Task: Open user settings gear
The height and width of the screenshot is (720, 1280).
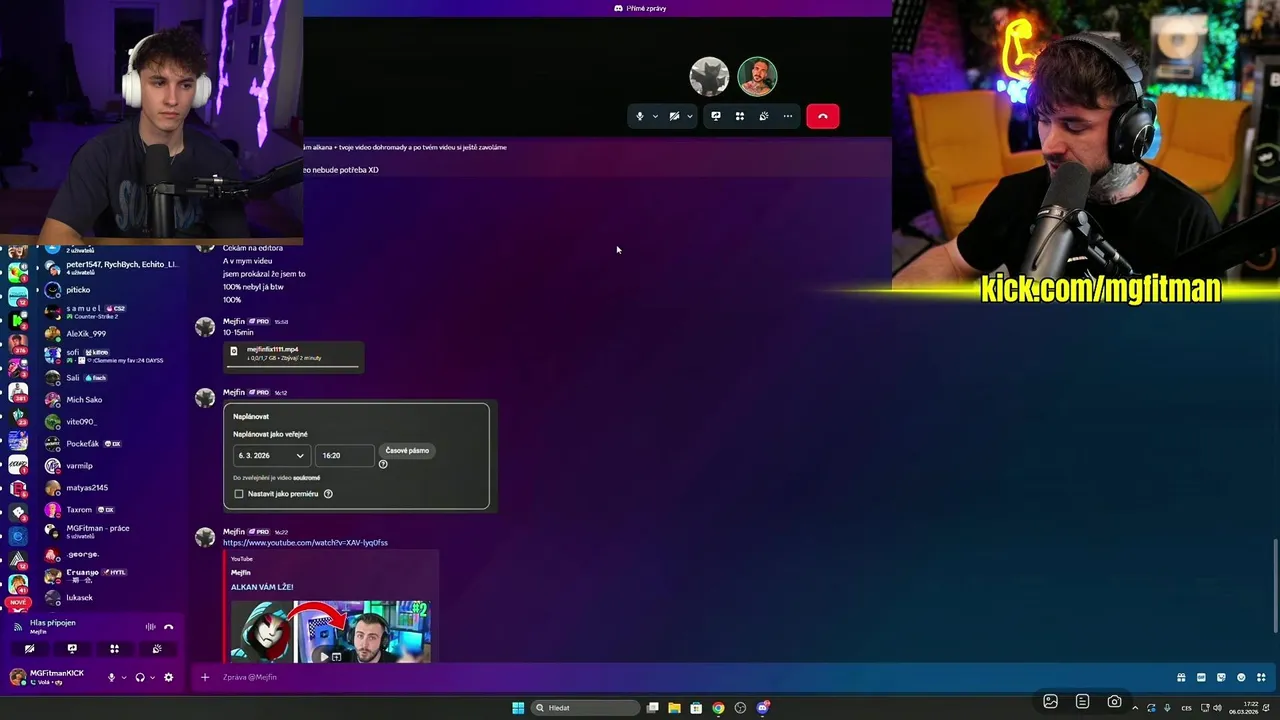Action: (x=168, y=677)
